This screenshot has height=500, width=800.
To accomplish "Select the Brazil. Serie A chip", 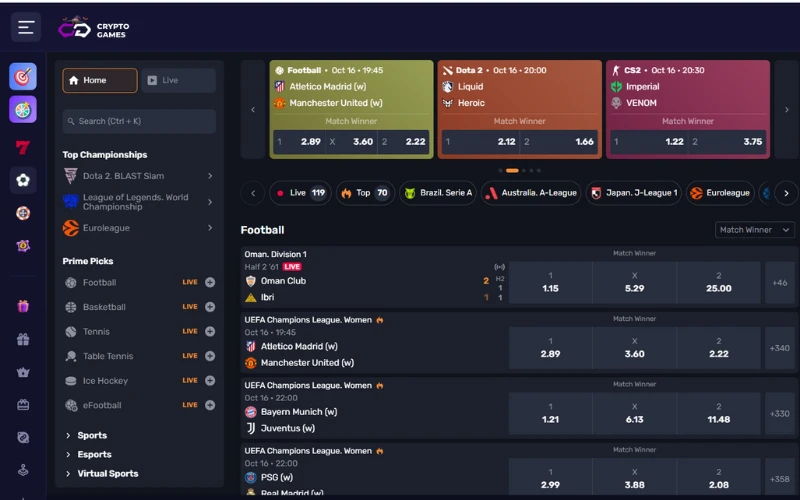I will pos(438,193).
